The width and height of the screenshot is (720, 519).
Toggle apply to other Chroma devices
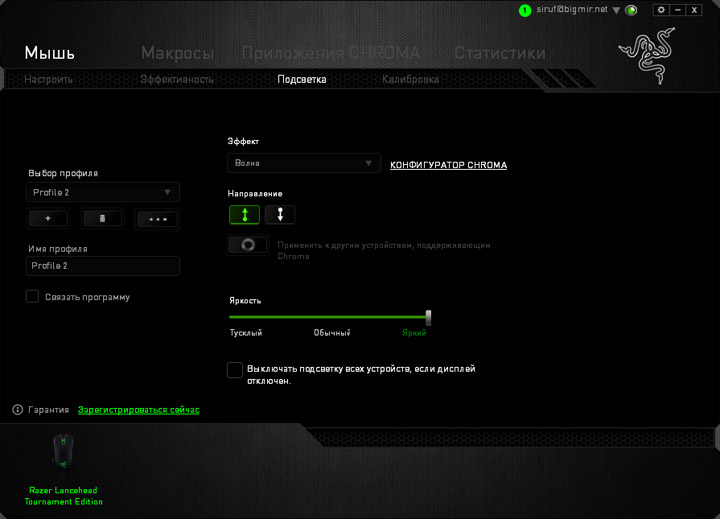(x=248, y=245)
